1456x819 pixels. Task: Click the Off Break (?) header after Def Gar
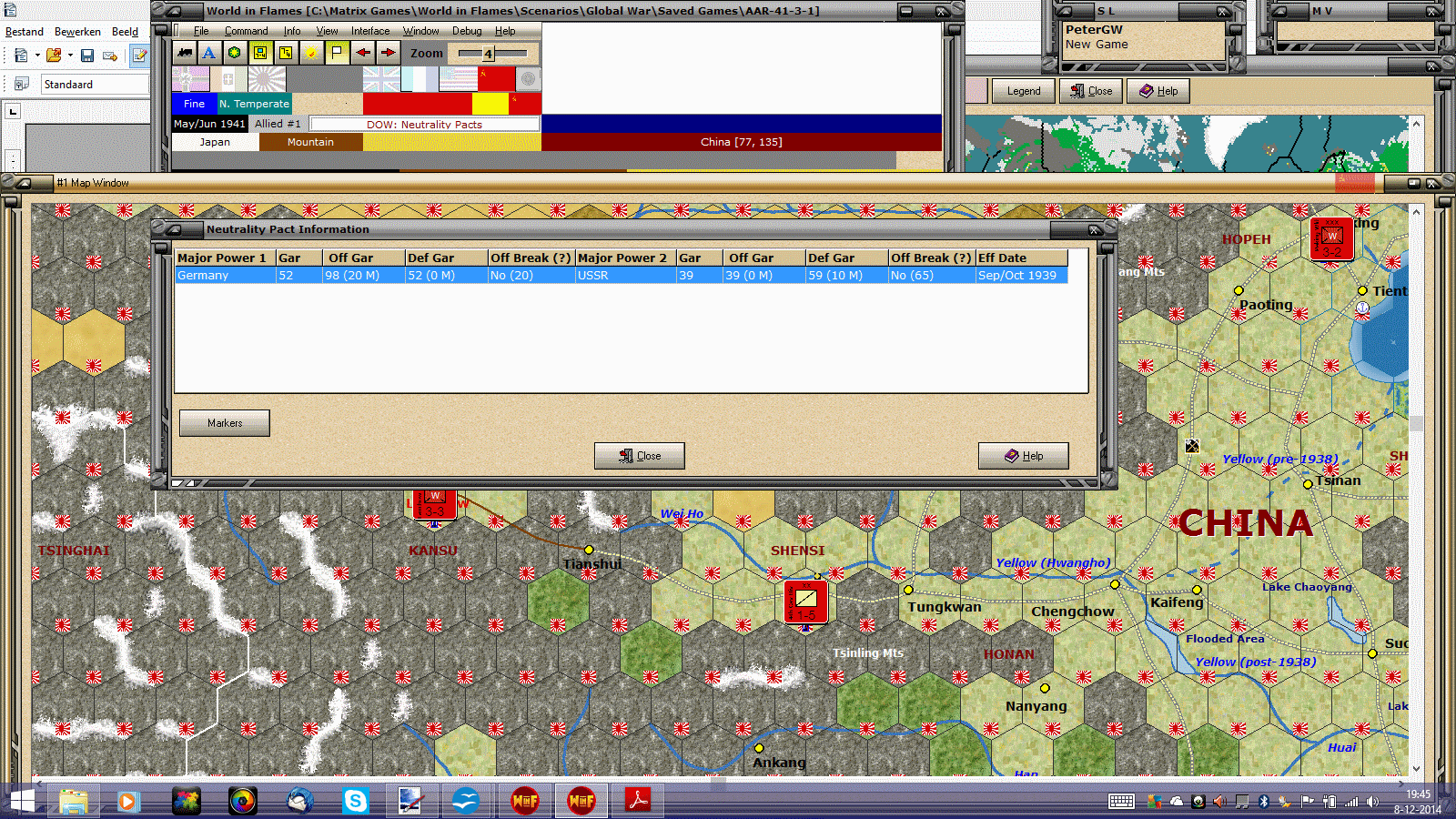point(531,258)
